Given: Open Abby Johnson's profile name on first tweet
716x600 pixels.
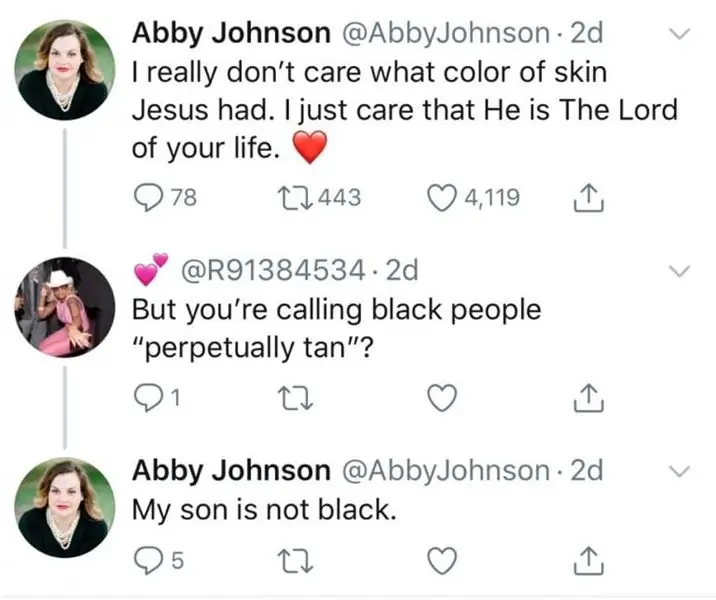Looking at the screenshot, I should click(x=232, y=32).
